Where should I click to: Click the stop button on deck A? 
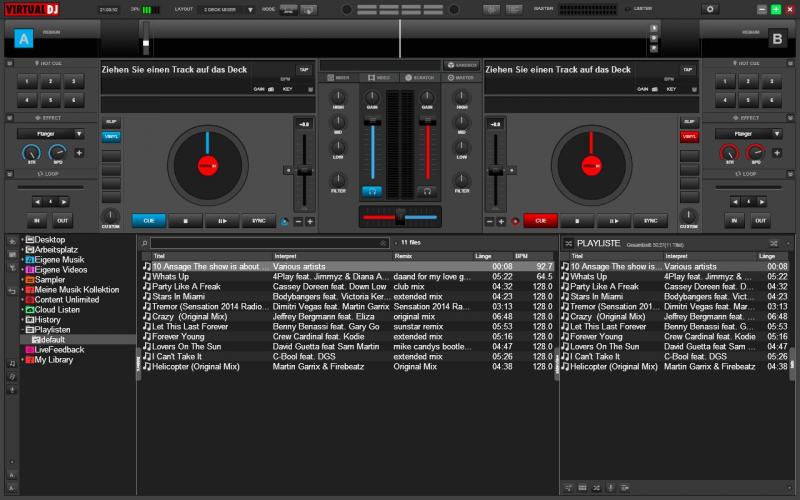pyautogui.click(x=185, y=221)
